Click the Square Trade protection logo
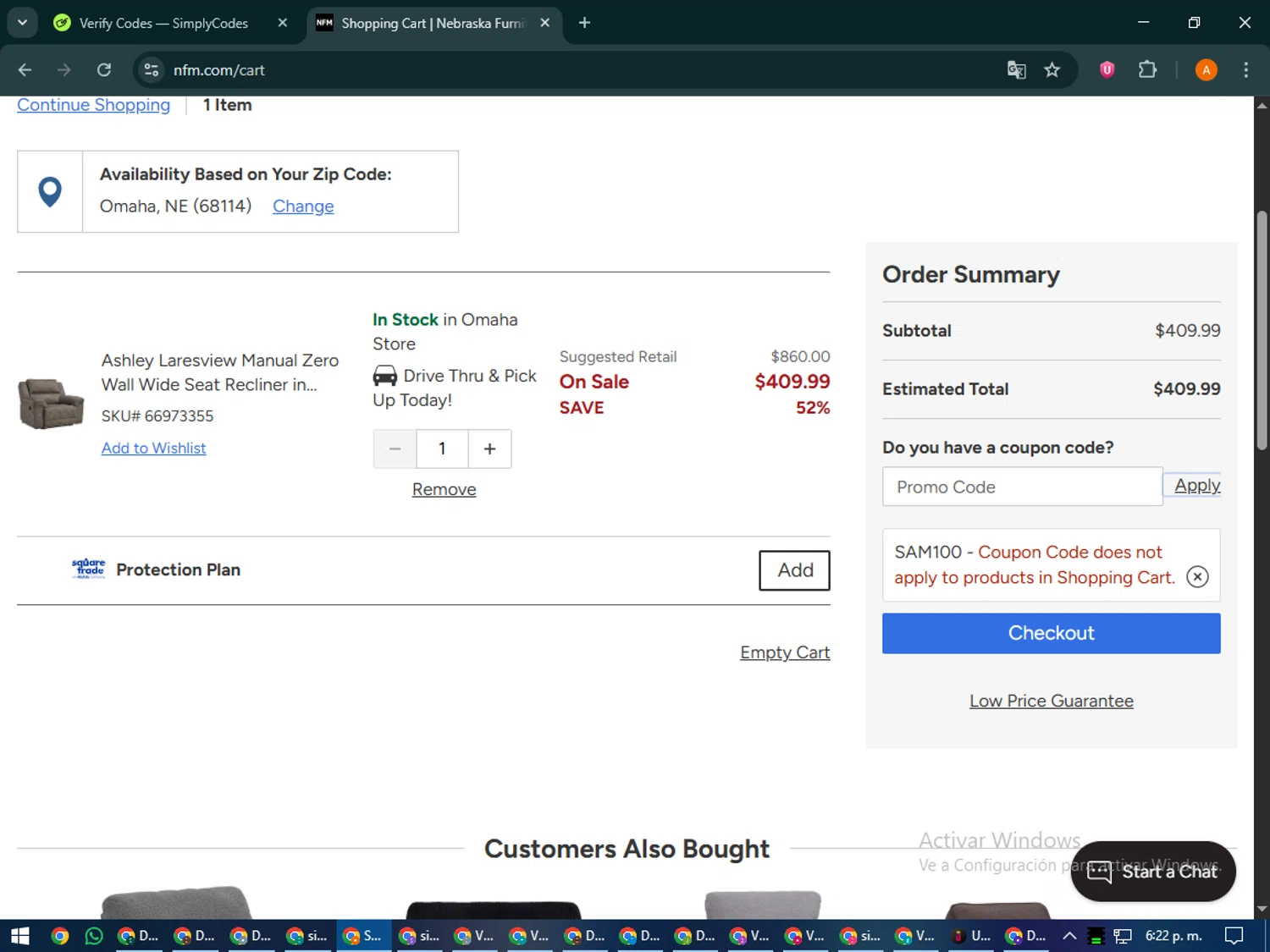This screenshot has width=1270, height=952. (x=88, y=569)
